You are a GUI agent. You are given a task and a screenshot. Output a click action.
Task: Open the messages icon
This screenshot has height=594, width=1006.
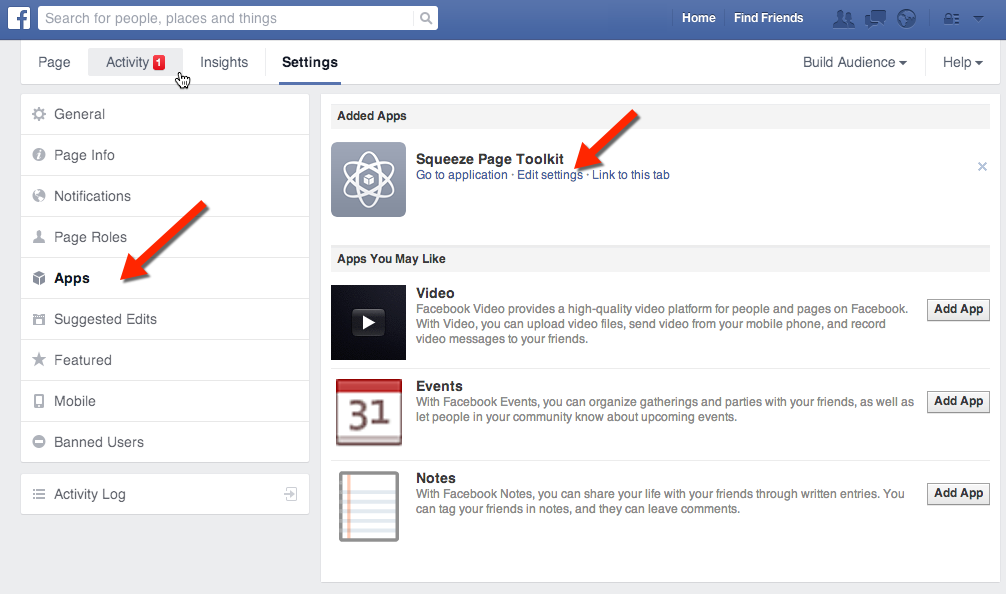pos(876,18)
